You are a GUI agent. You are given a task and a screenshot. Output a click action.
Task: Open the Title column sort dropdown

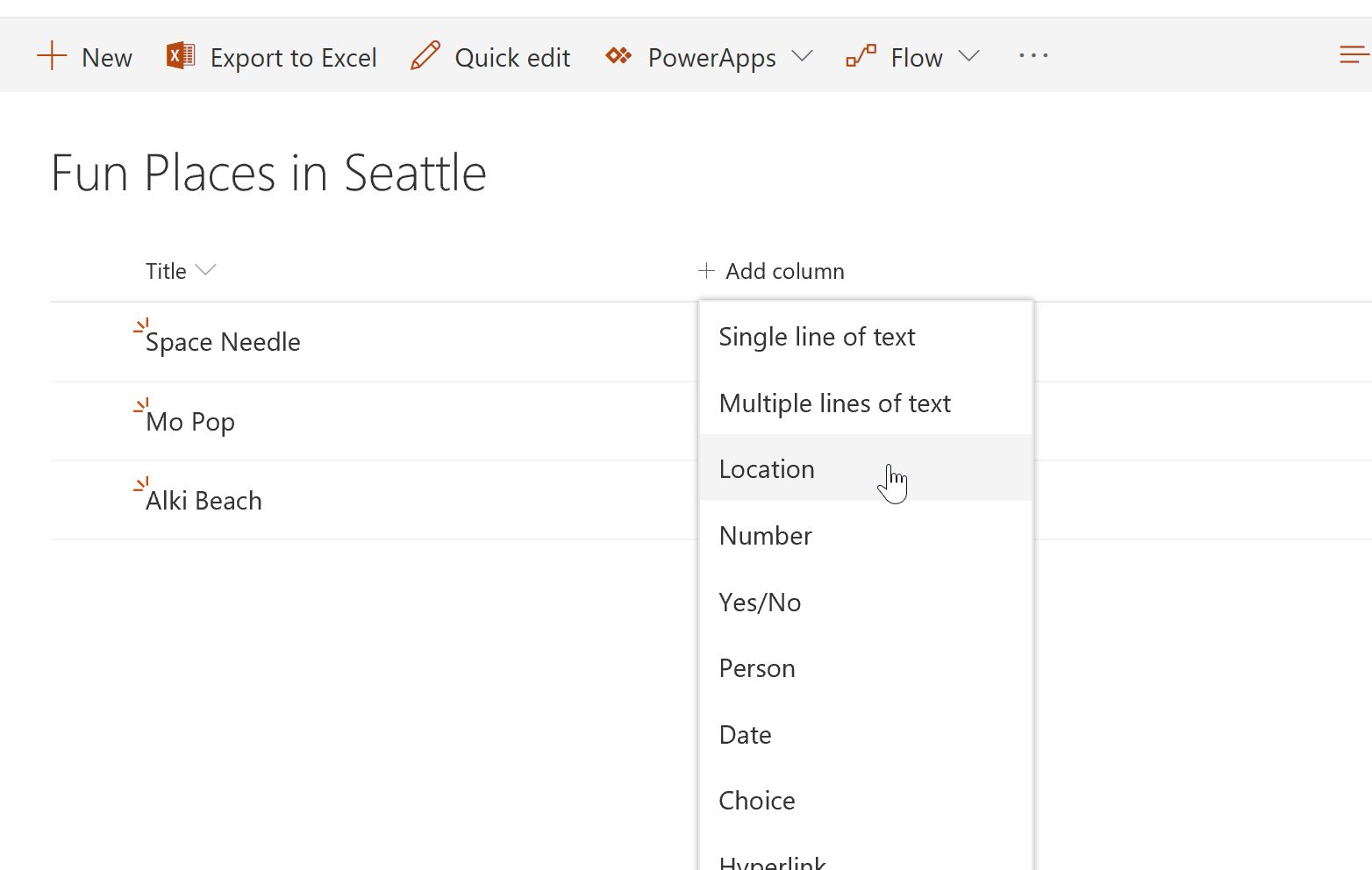(206, 270)
